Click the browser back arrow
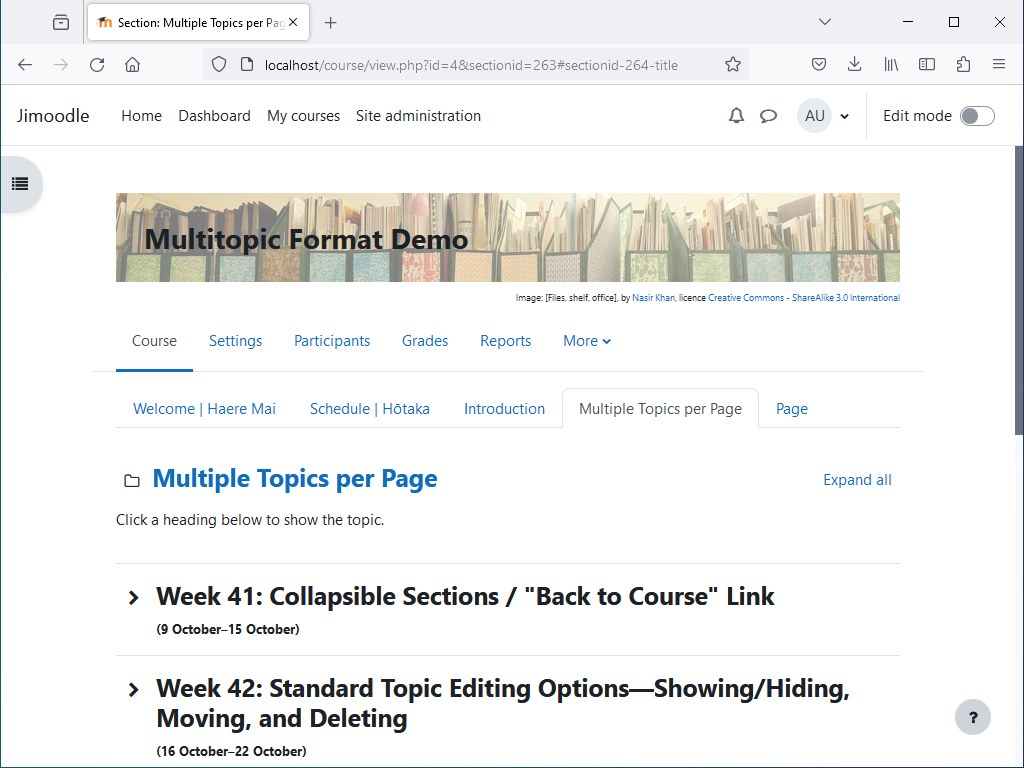The width and height of the screenshot is (1024, 768). [25, 65]
